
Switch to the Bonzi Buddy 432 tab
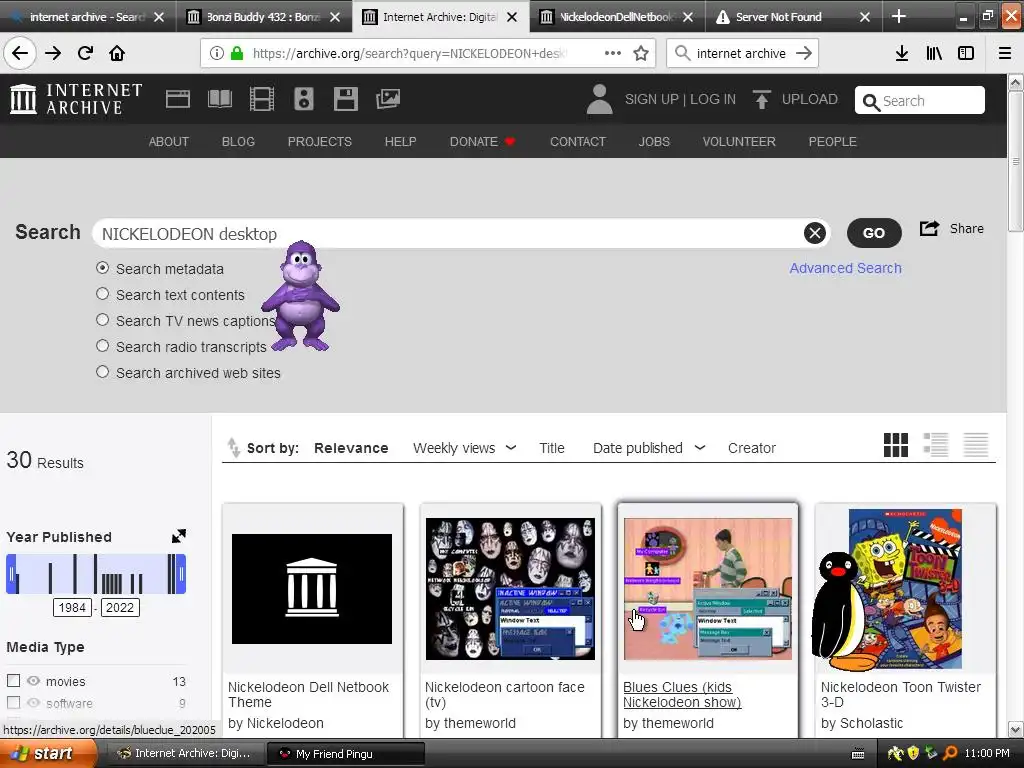(264, 16)
